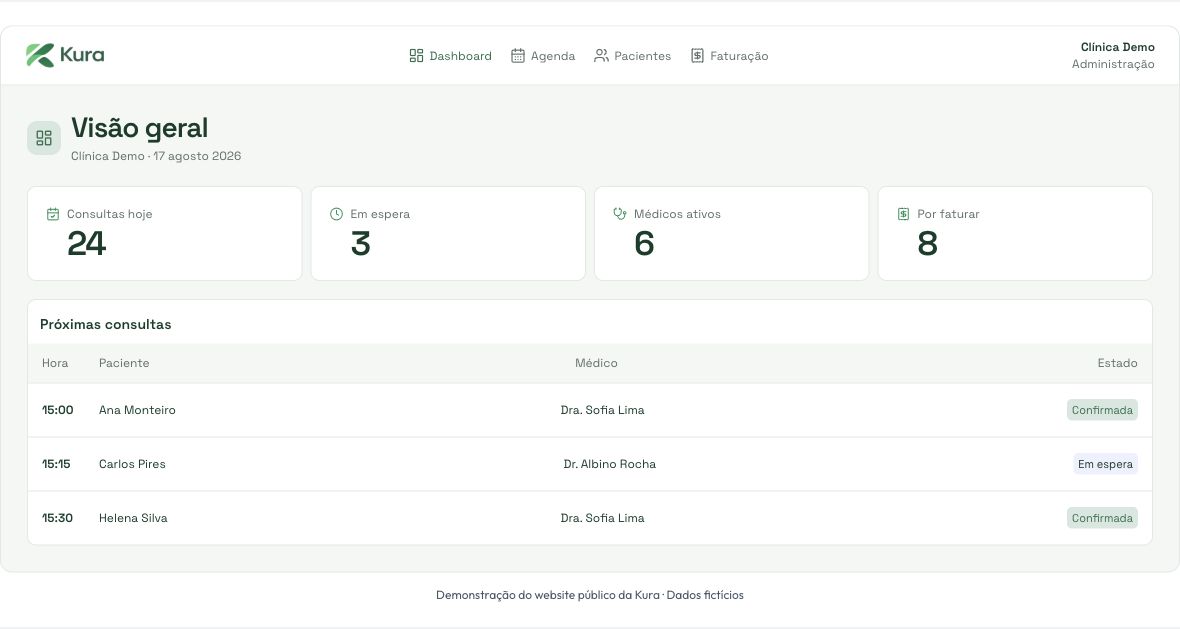Image resolution: width=1180 pixels, height=629 pixels.
Task: Select the Em espera count 3
Action: (x=360, y=244)
